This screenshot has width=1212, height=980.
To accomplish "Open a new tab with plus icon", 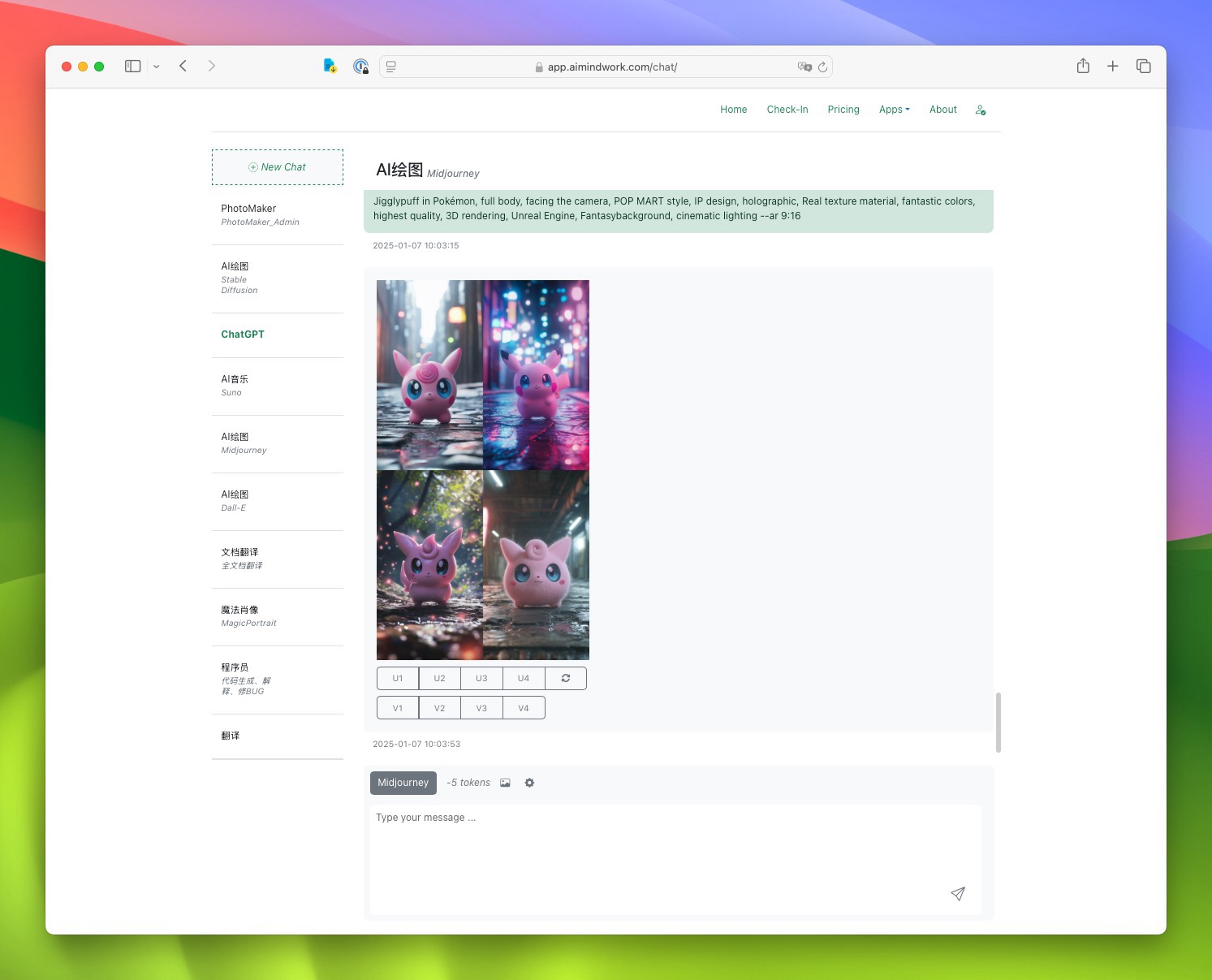I will pos(1113,66).
